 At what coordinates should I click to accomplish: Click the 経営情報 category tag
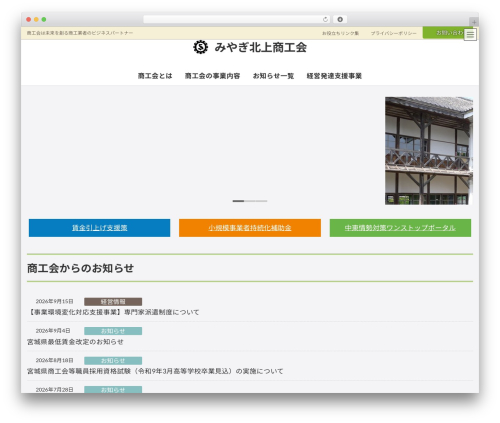click(113, 302)
